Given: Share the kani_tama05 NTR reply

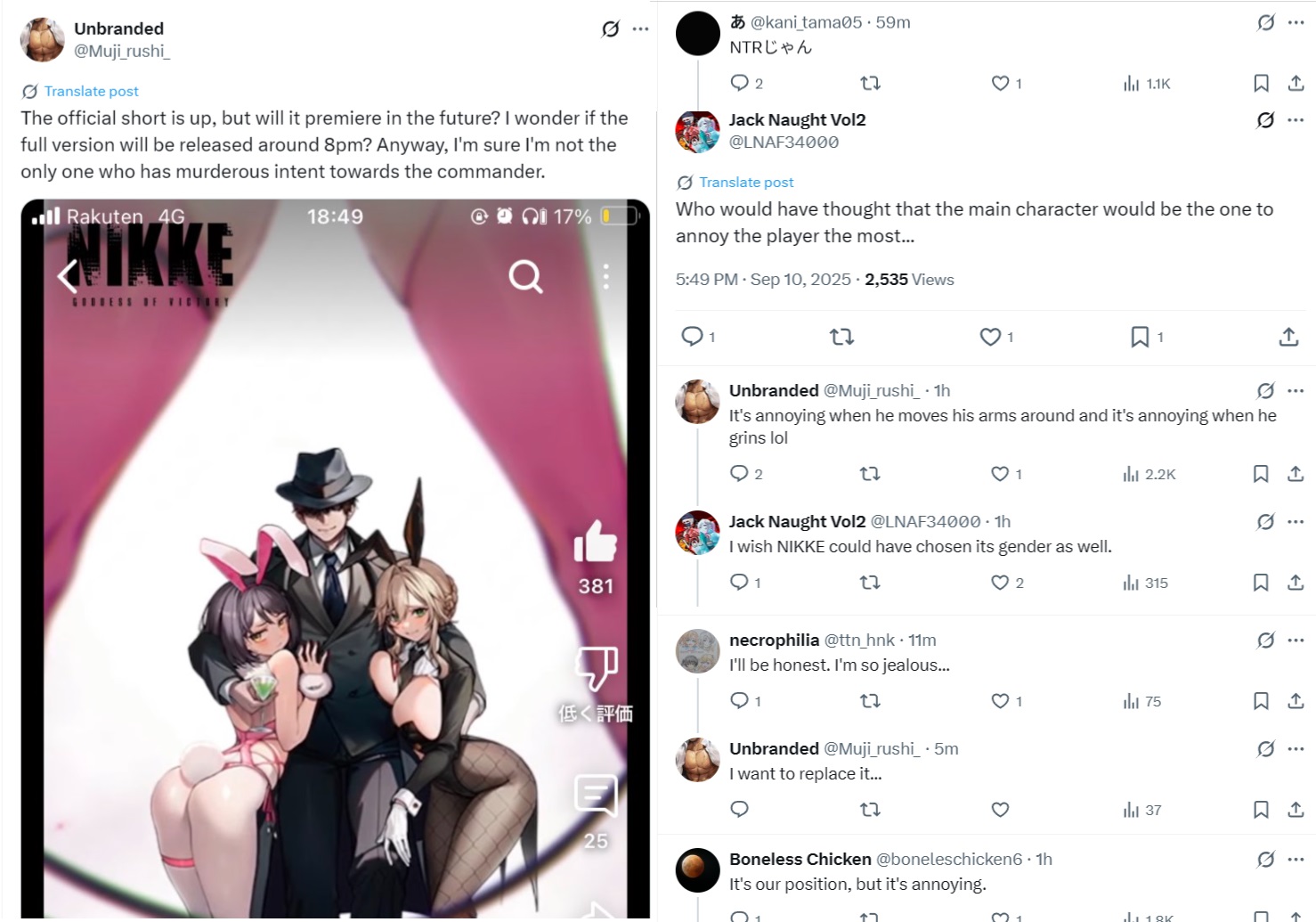Looking at the screenshot, I should point(1296,83).
